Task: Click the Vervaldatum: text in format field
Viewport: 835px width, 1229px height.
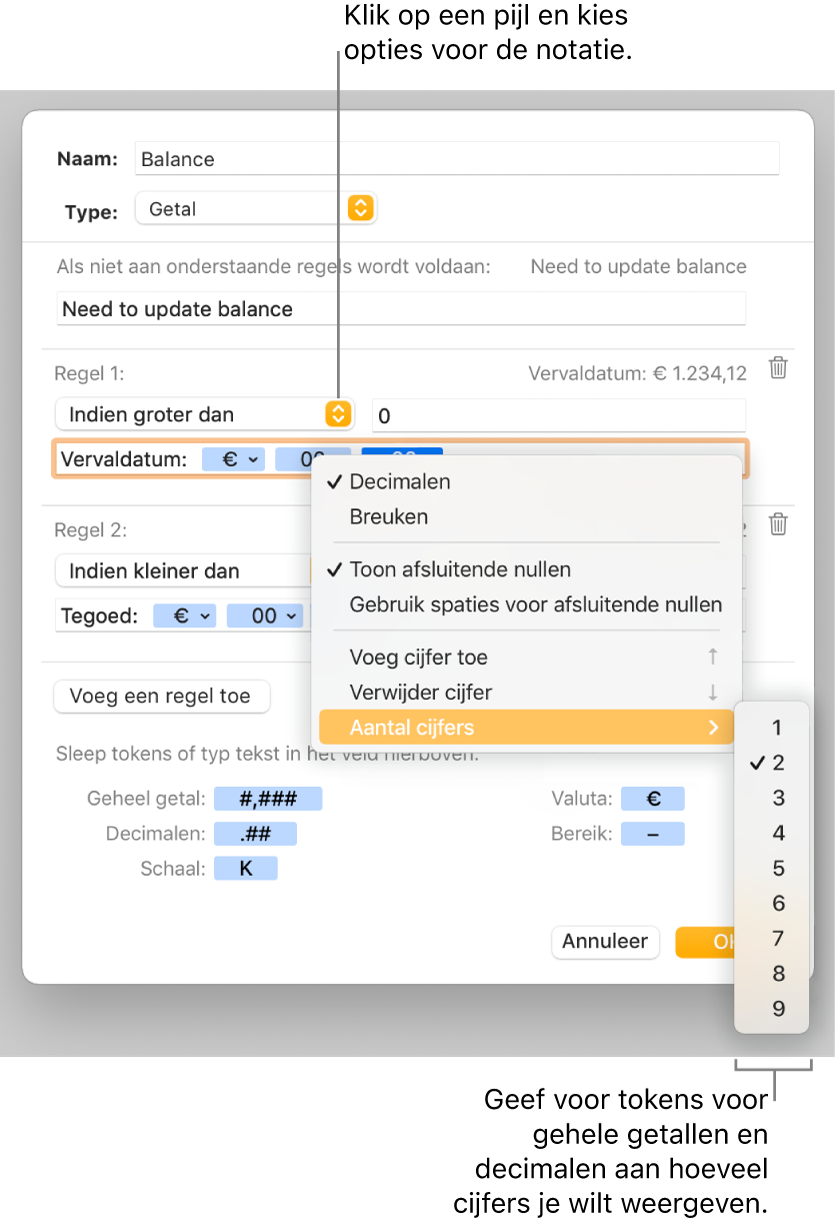Action: (124, 460)
